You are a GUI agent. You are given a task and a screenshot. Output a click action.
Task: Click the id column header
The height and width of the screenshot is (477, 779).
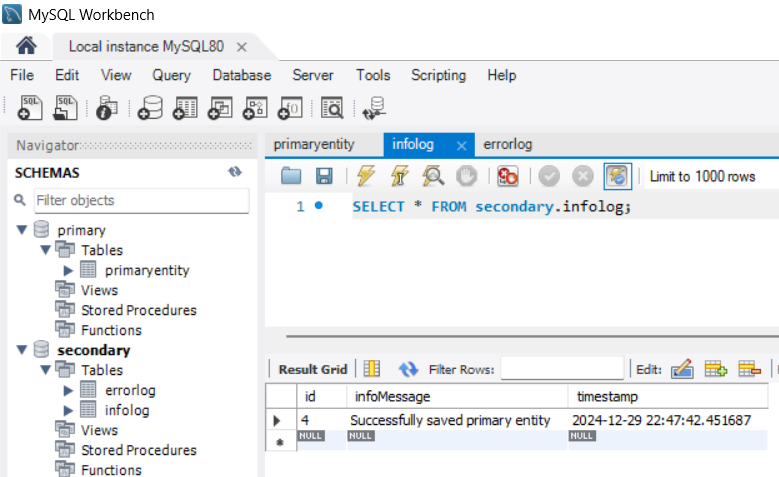tap(321, 396)
